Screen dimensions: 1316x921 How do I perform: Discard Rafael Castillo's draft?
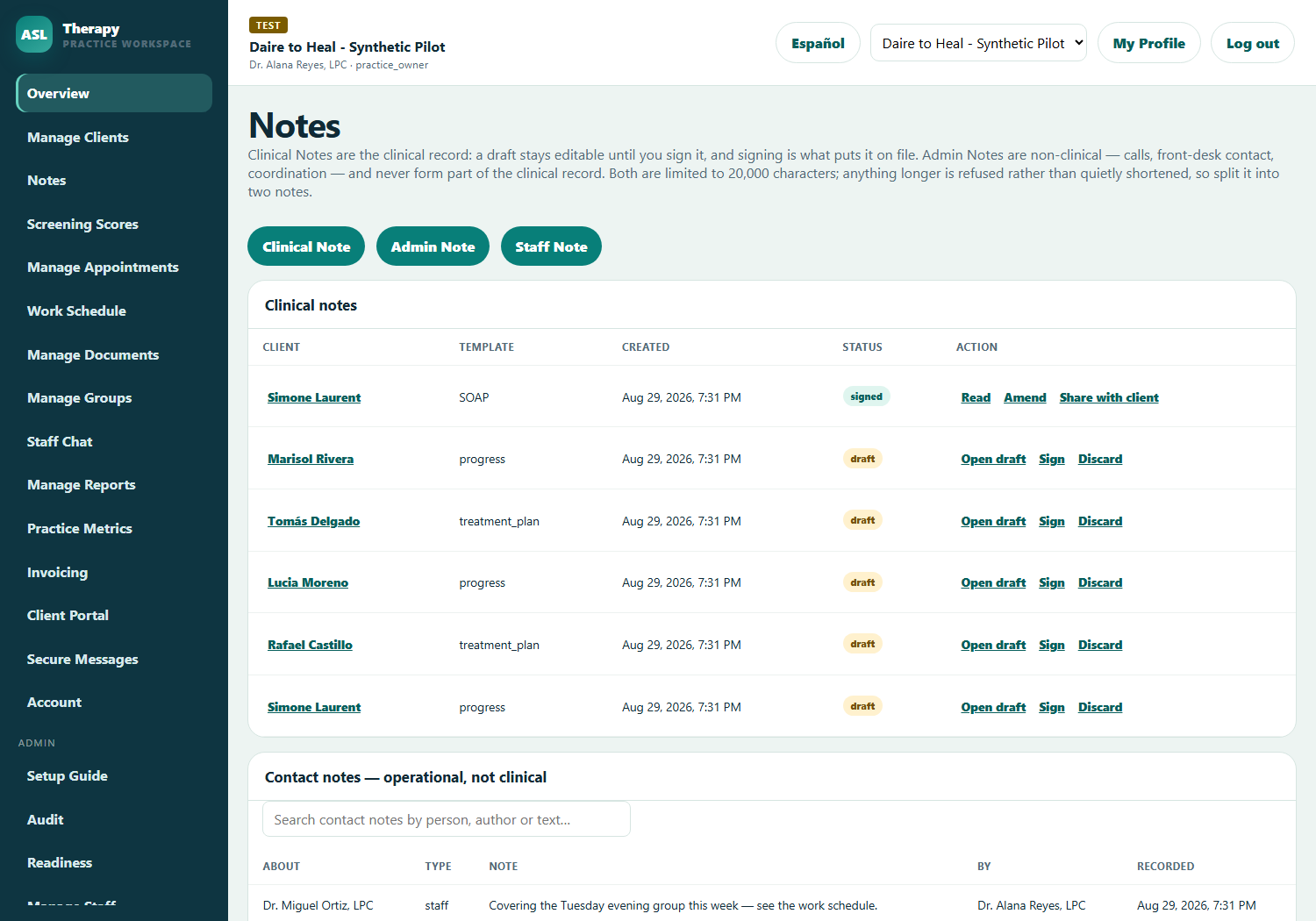coord(1100,645)
